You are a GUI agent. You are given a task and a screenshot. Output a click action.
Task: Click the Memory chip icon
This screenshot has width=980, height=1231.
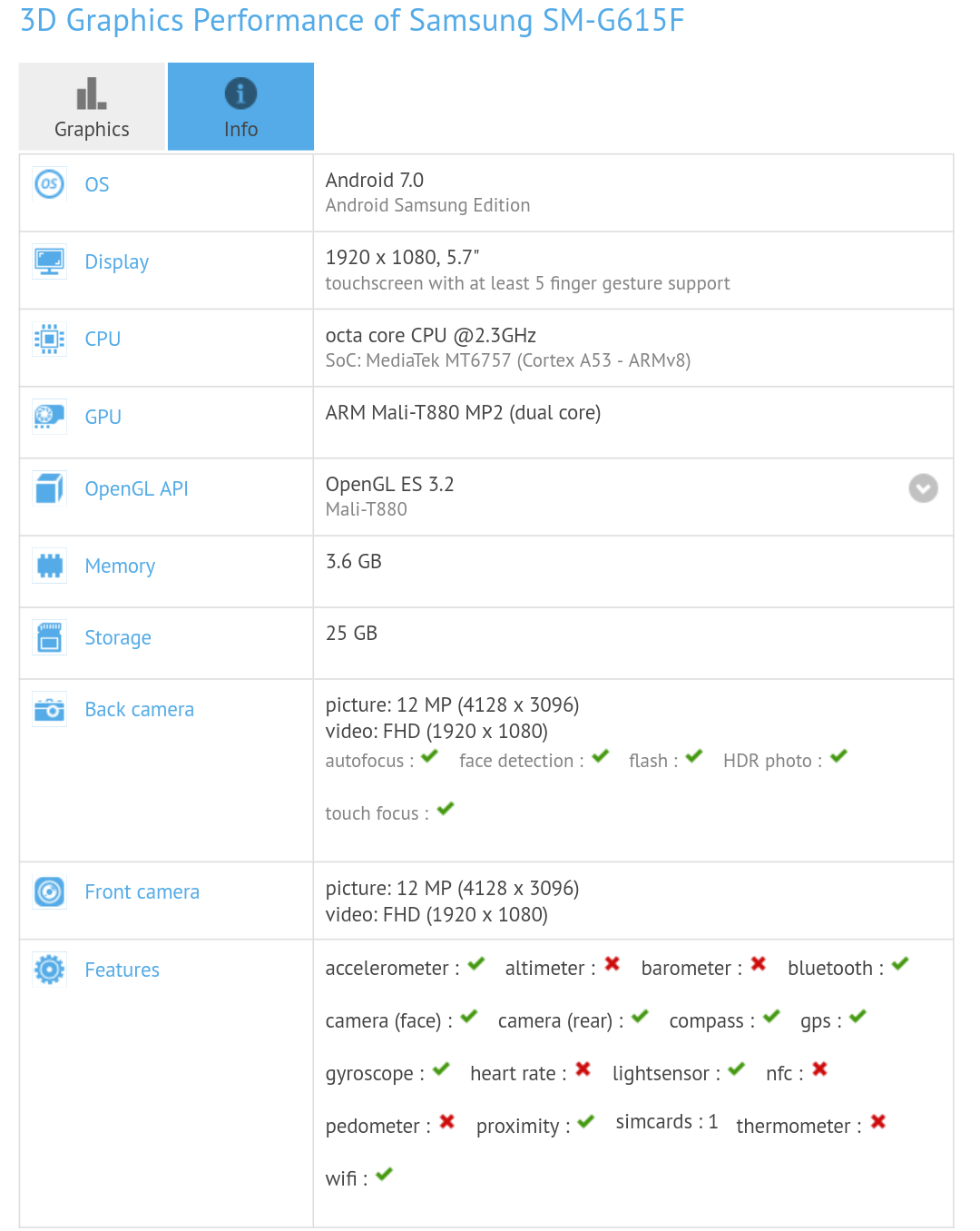(49, 566)
